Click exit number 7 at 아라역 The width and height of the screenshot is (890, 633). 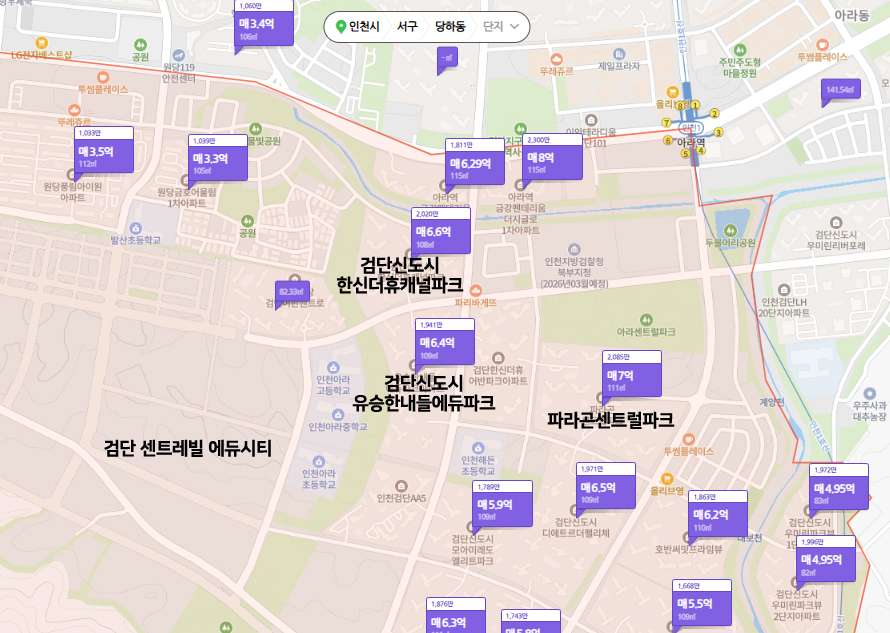(667, 123)
